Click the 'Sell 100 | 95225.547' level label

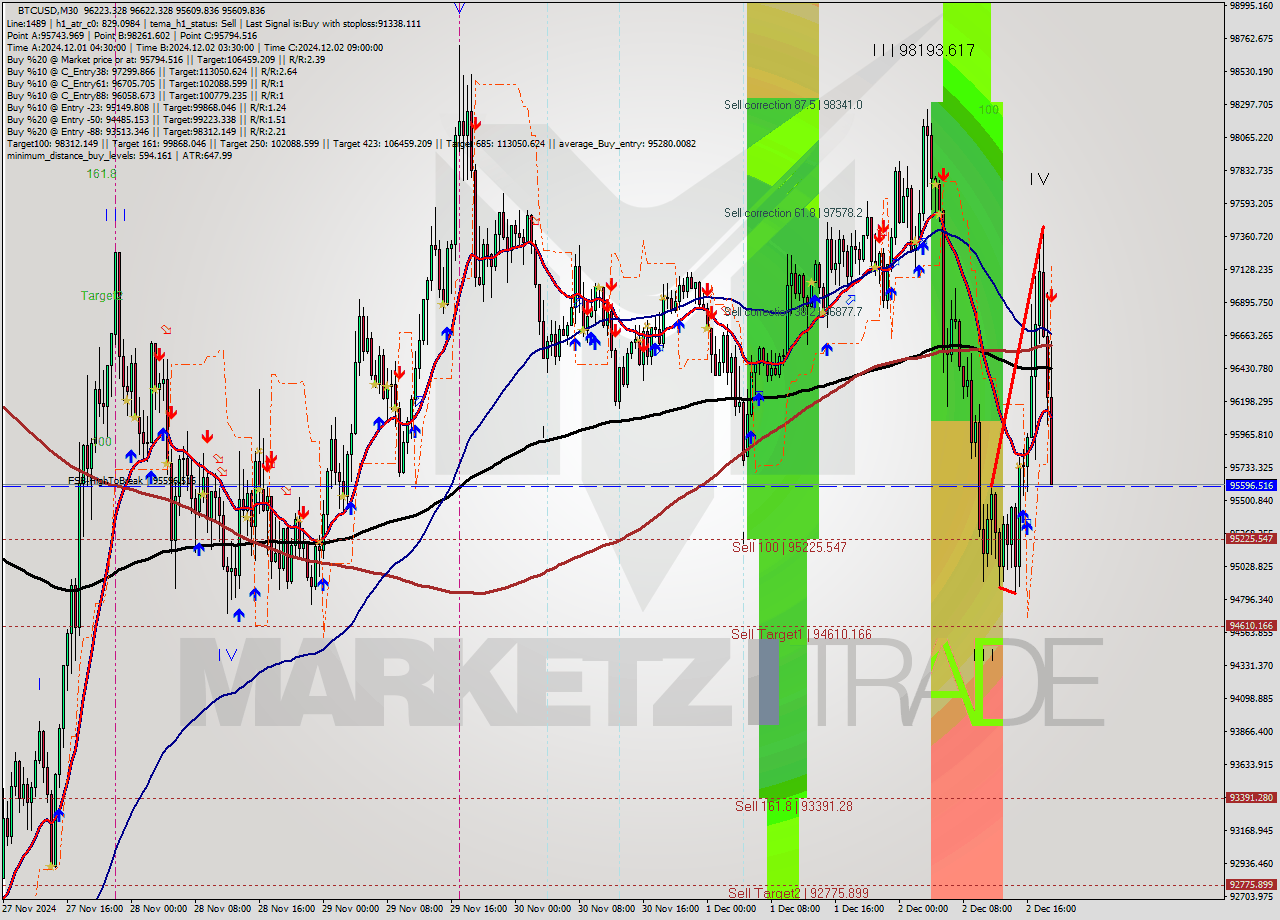click(789, 547)
